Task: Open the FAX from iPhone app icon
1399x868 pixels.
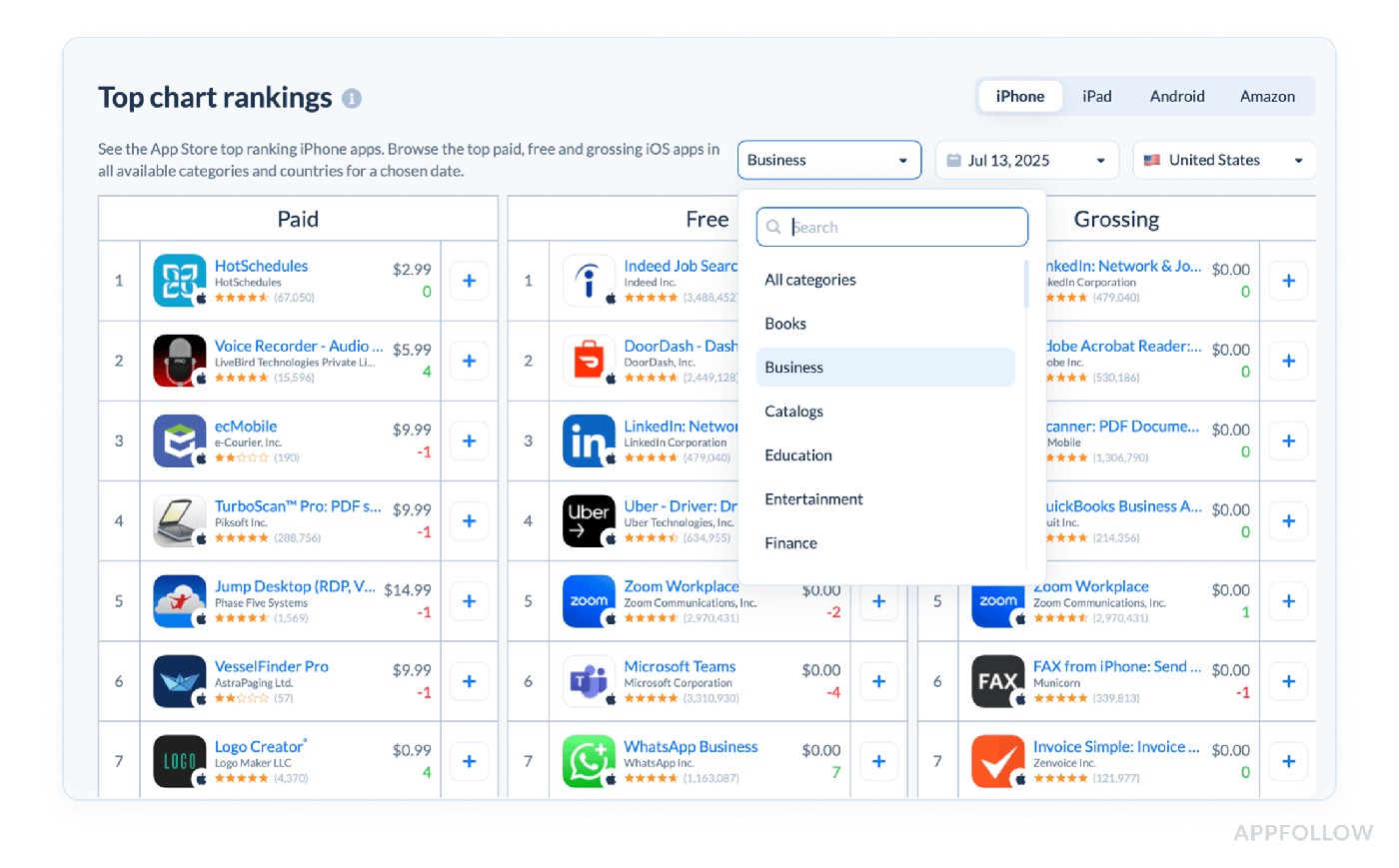Action: (x=998, y=681)
